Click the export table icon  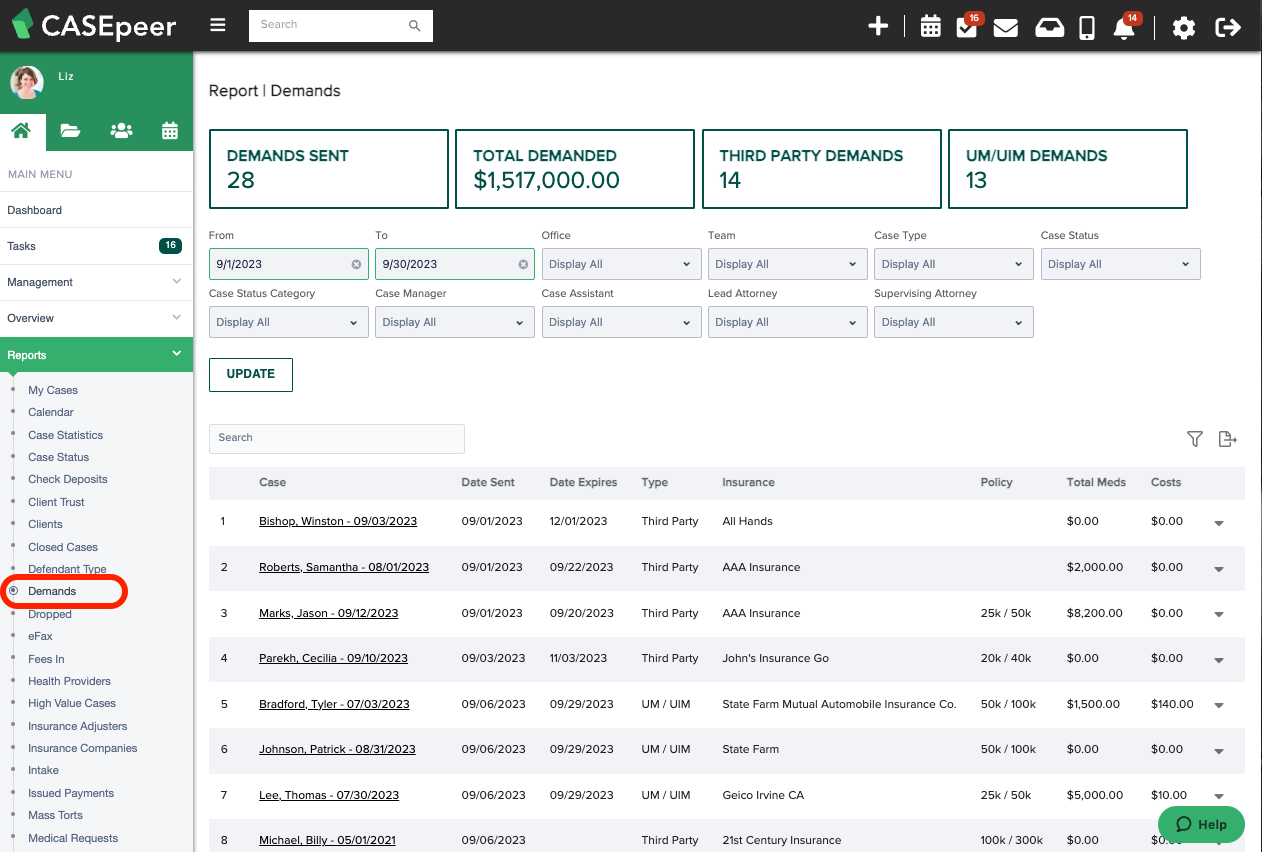tap(1228, 439)
